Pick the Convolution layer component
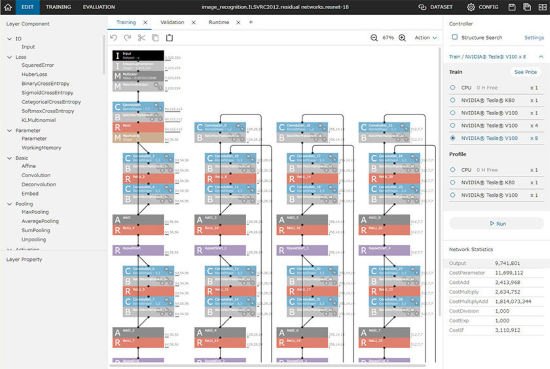The image size is (550, 369). point(36,175)
